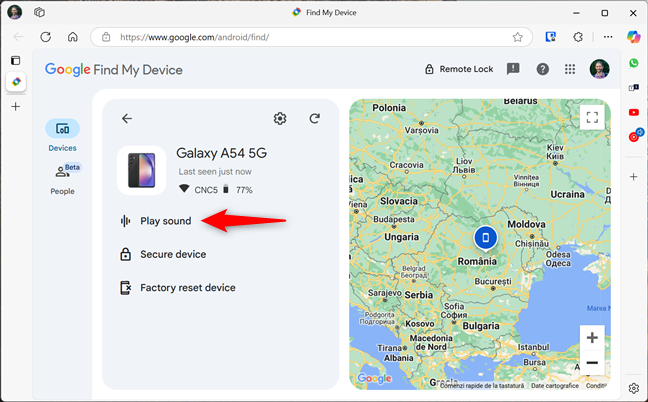
Task: Open WhatsApp in Edge sidebar
Action: pyautogui.click(x=634, y=63)
